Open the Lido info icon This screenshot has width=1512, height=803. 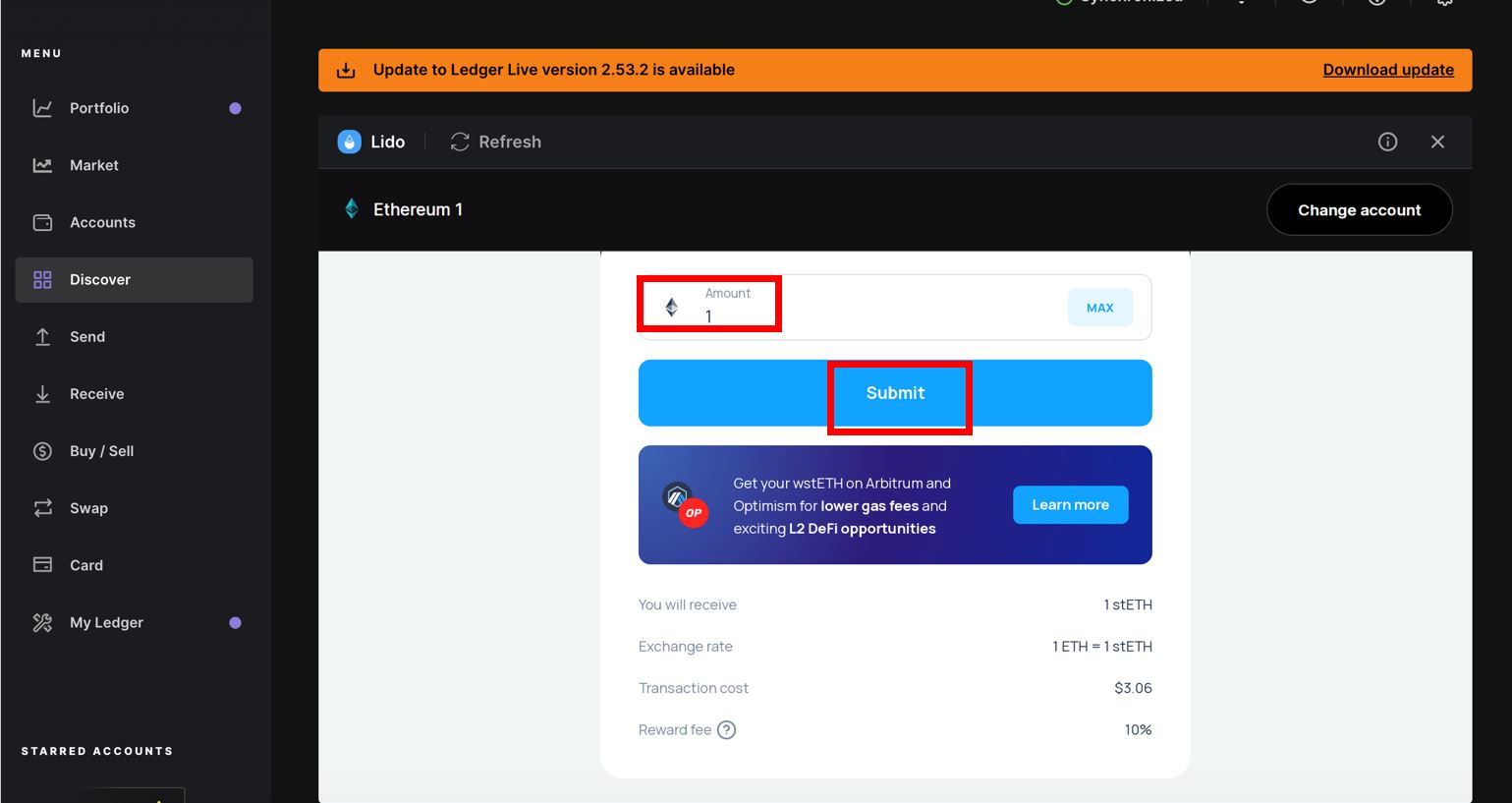tap(1387, 142)
